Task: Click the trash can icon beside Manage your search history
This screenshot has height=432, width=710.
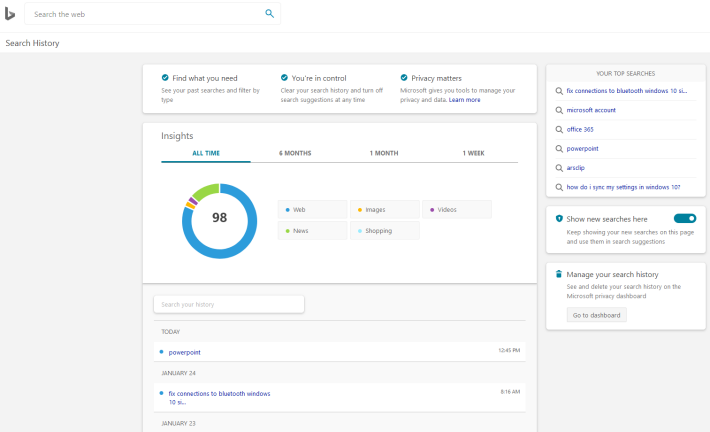Action: [559, 274]
